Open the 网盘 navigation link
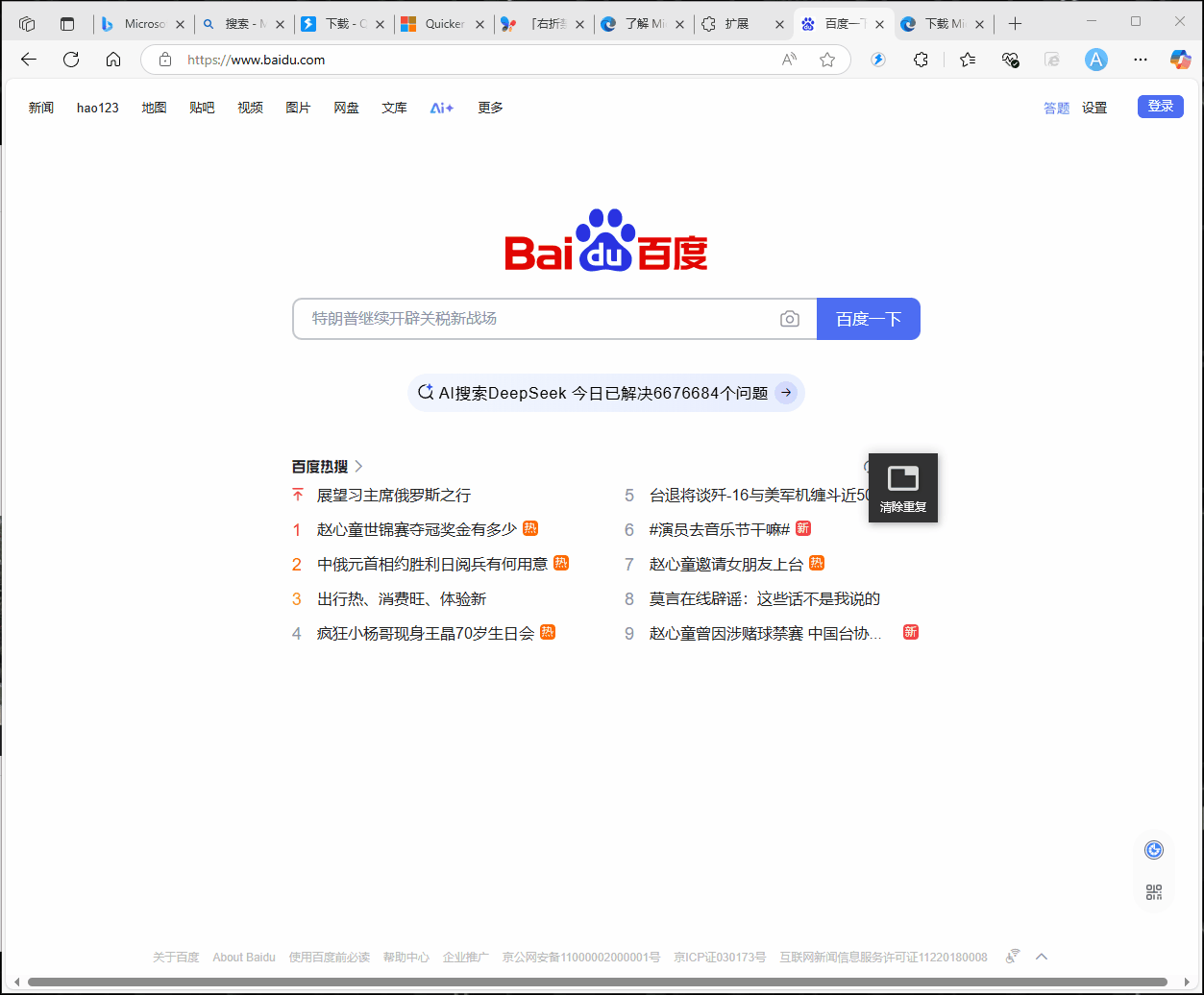This screenshot has height=995, width=1204. click(346, 108)
